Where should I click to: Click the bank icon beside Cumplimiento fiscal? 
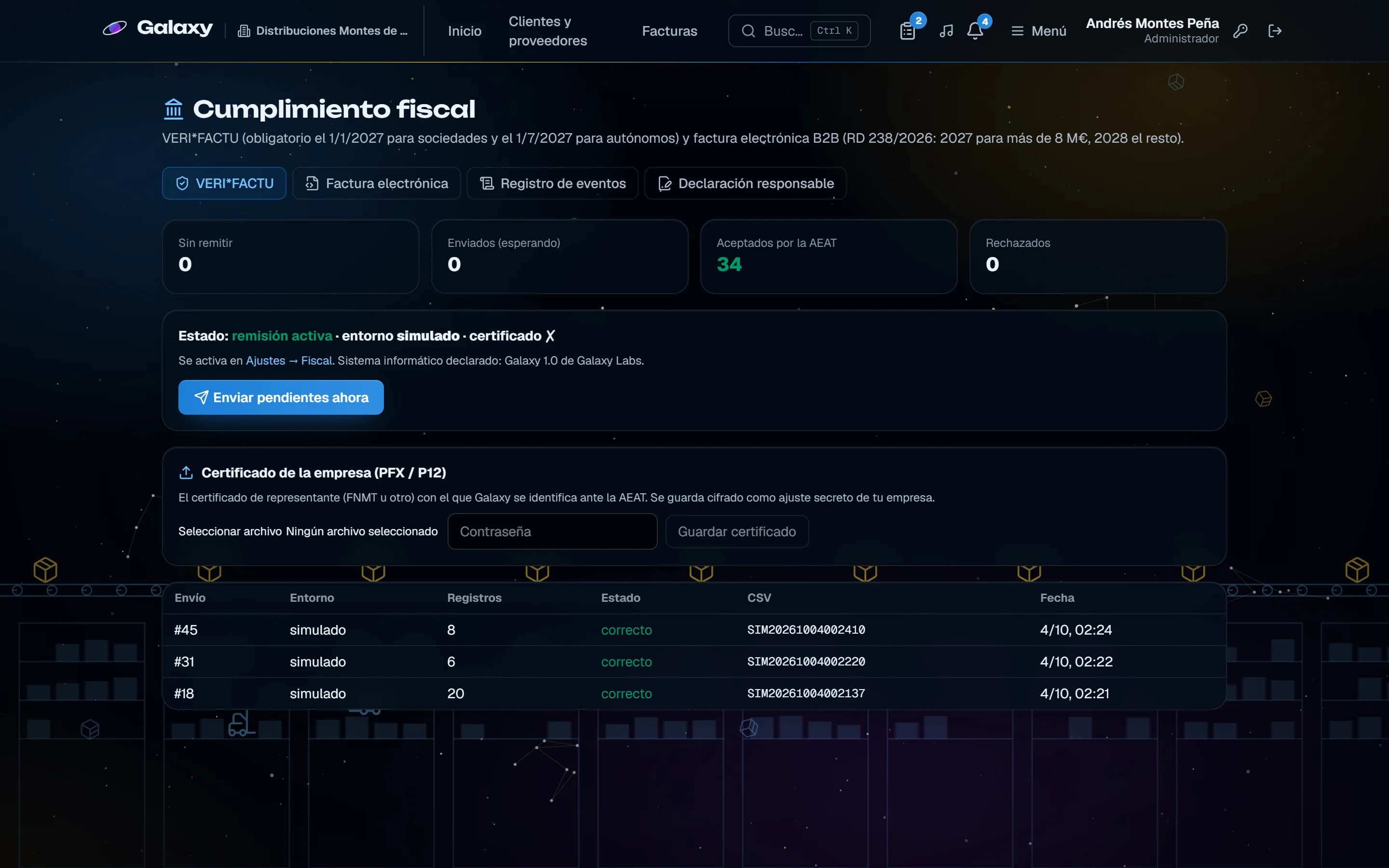pyautogui.click(x=173, y=109)
